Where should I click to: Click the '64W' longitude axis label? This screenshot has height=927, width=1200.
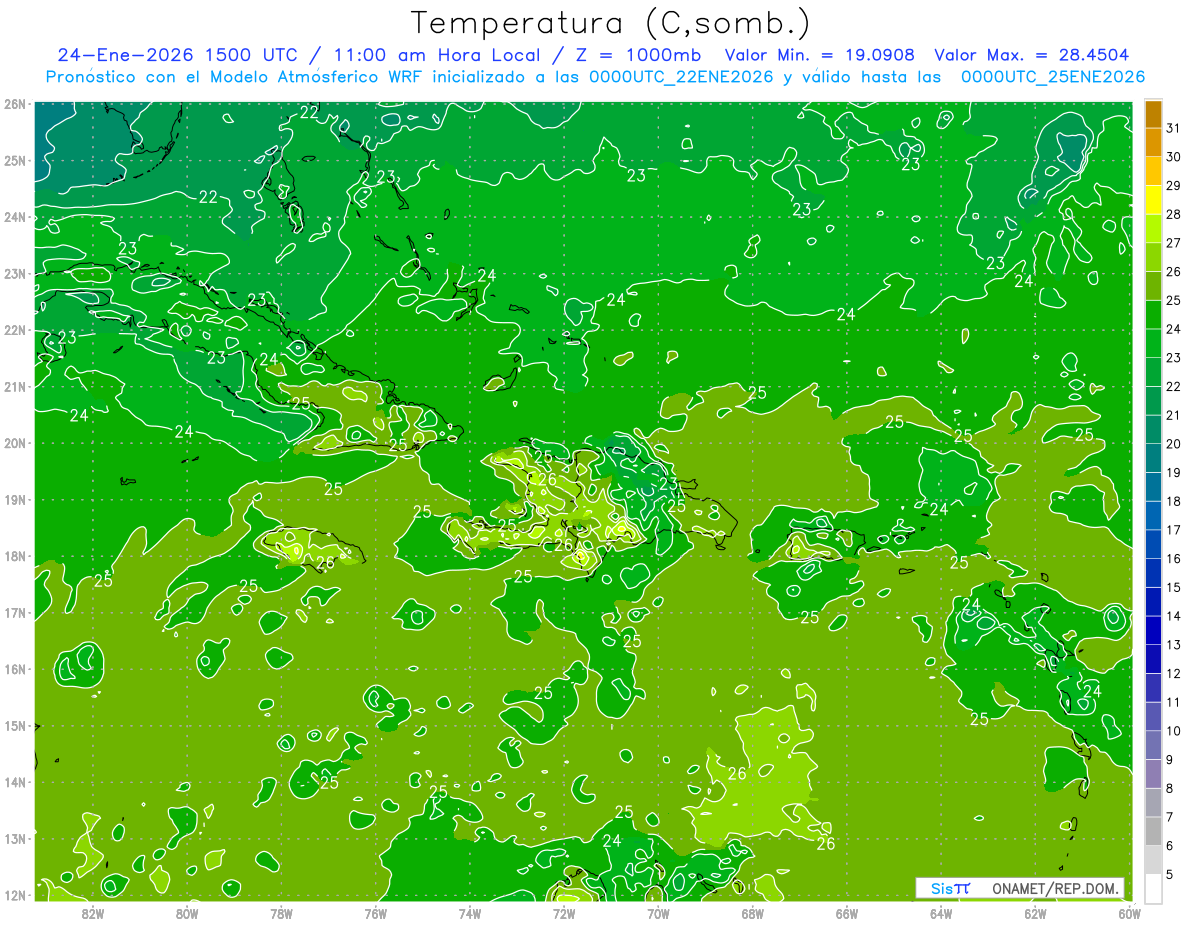click(941, 912)
